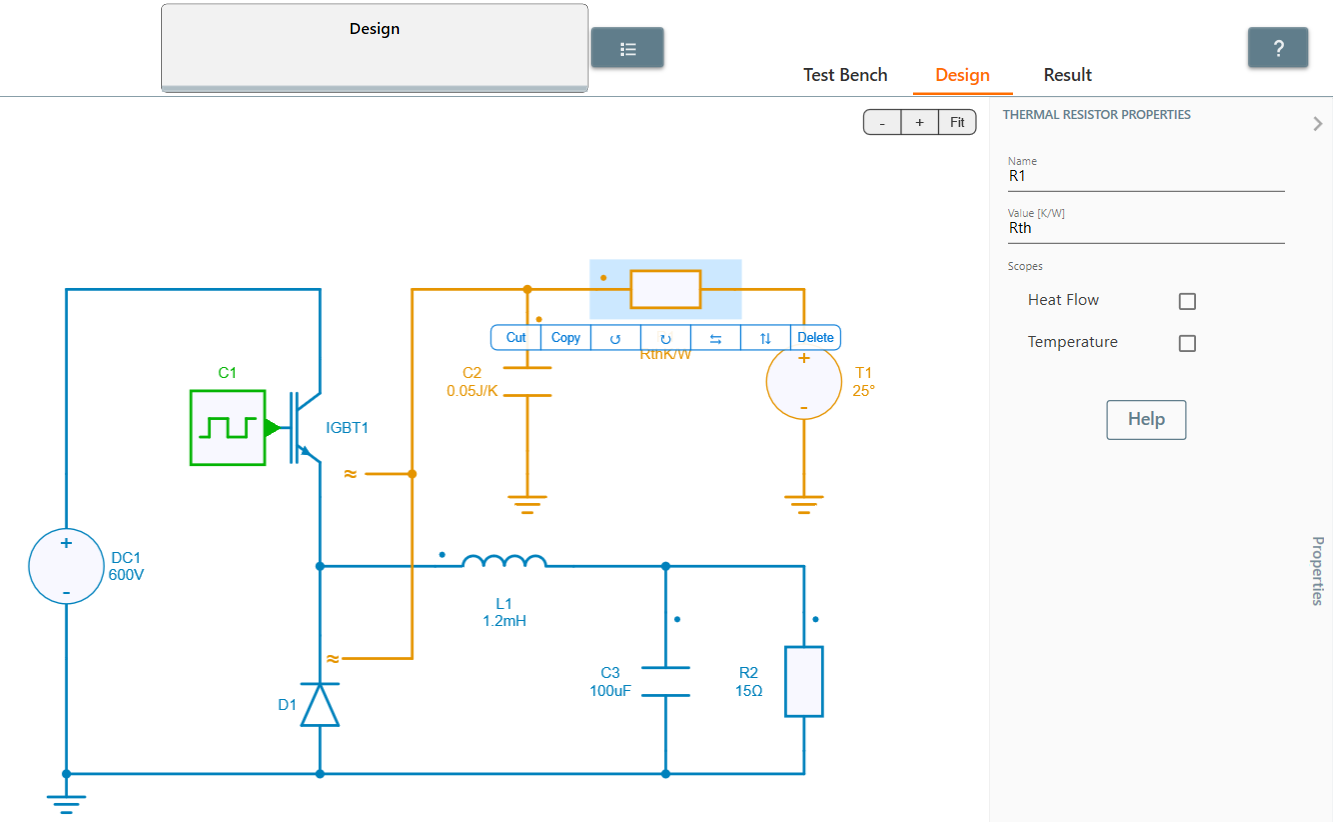Flip the selected component vertically

pos(765,338)
